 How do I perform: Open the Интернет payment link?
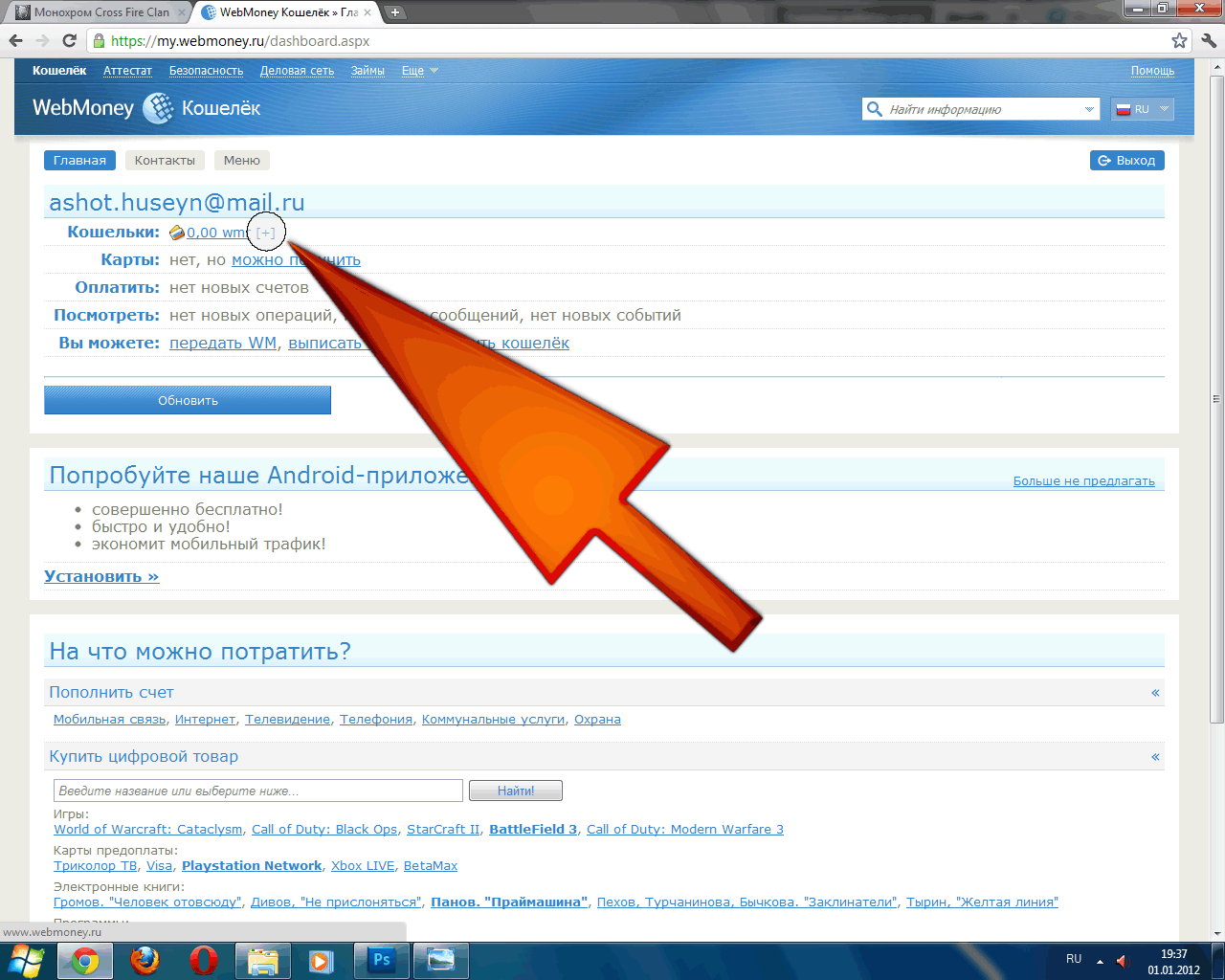tap(205, 720)
